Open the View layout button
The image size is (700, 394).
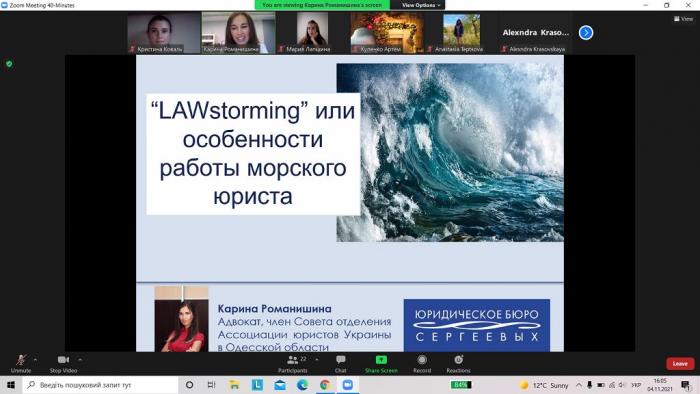(683, 19)
